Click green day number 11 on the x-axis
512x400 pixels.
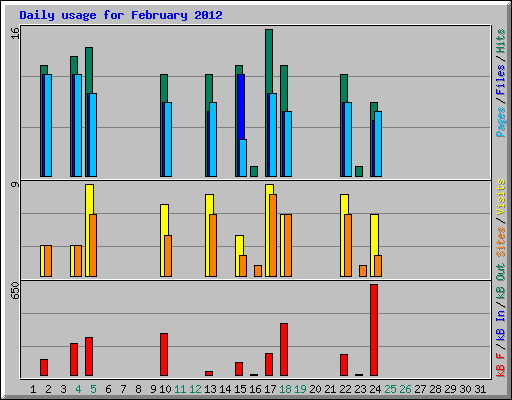tap(180, 389)
